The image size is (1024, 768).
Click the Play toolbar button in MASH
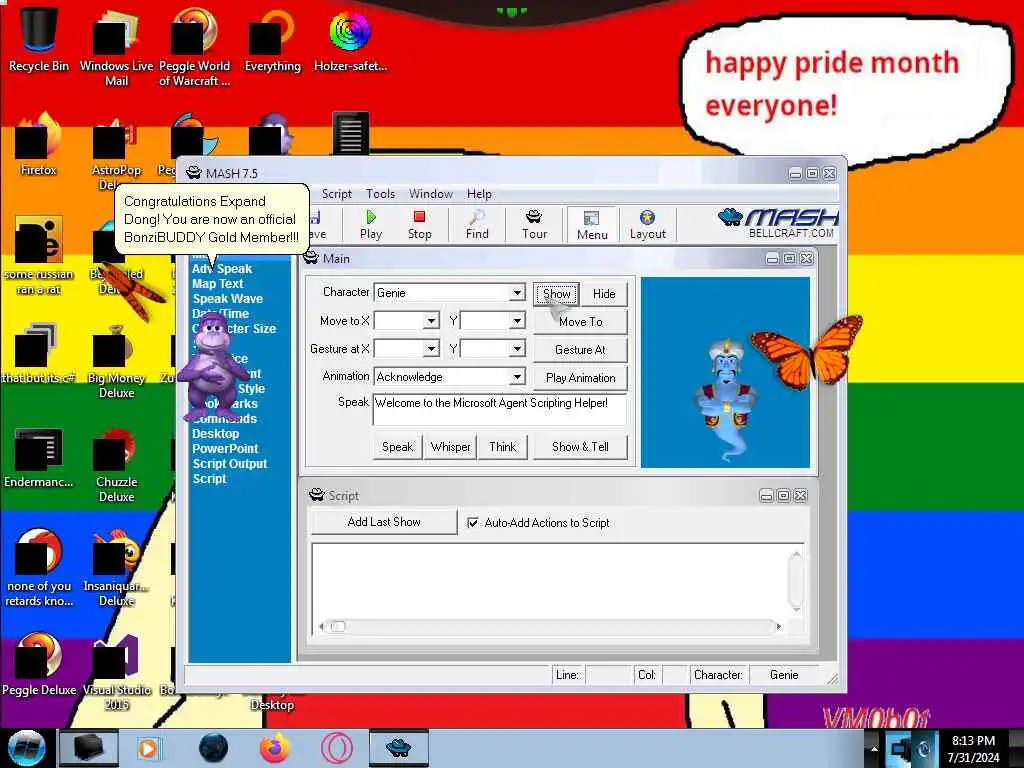coord(371,225)
